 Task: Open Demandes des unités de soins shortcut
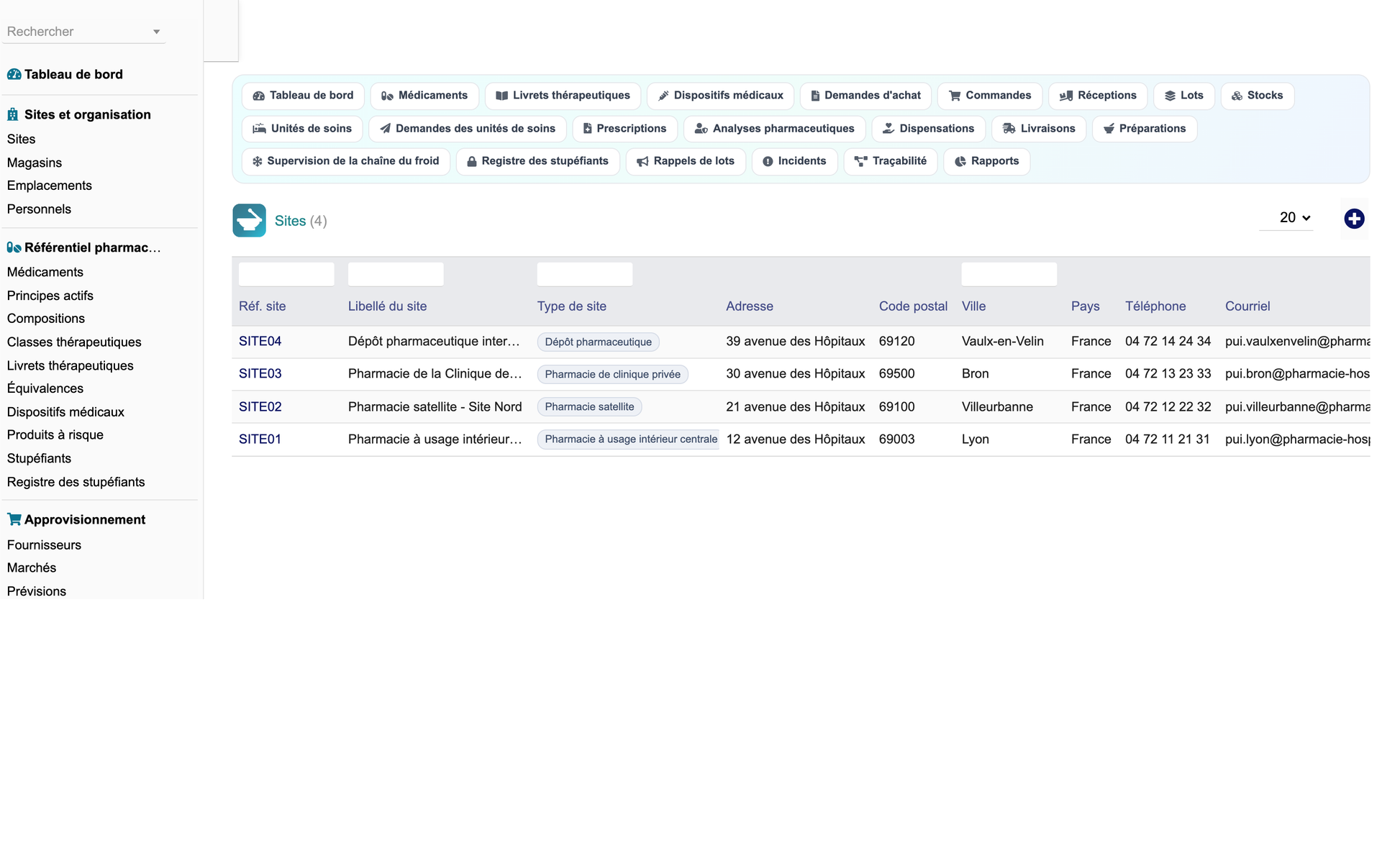(468, 129)
